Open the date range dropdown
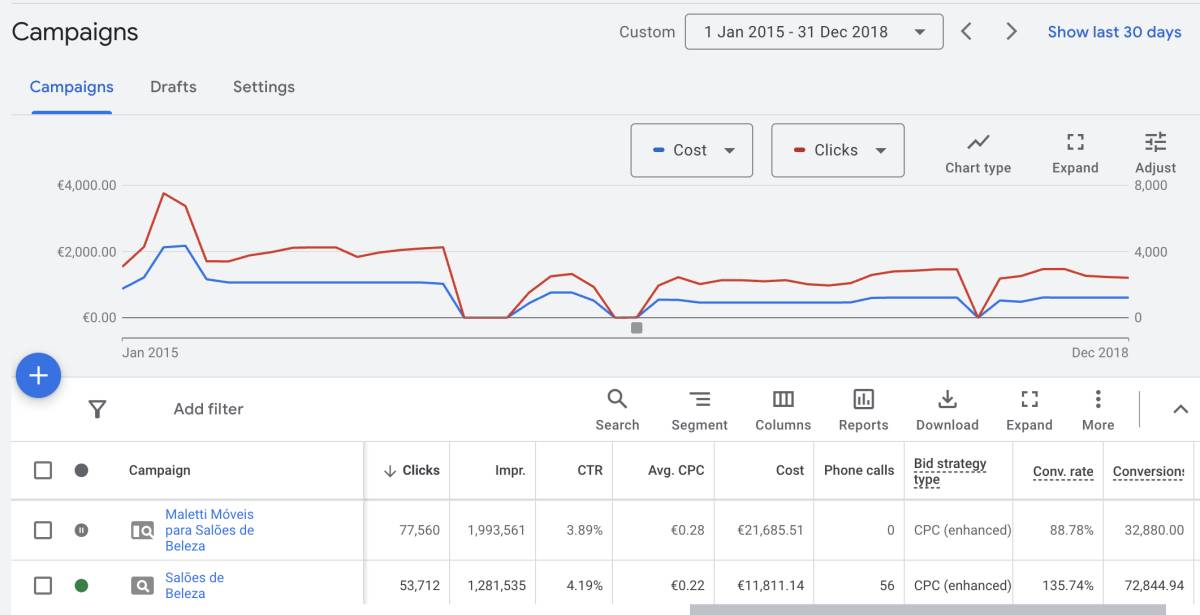The image size is (1200, 615). (814, 32)
